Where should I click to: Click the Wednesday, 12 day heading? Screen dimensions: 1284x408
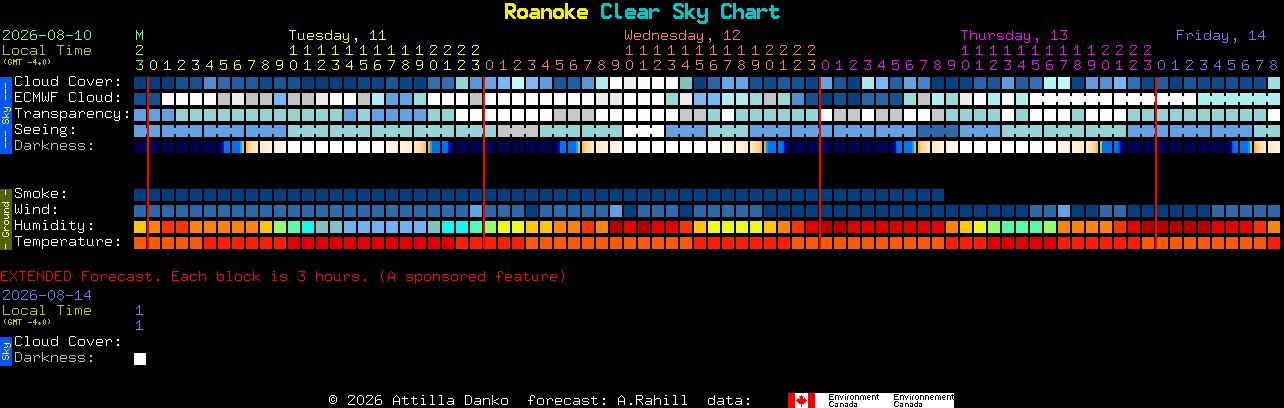pos(682,35)
